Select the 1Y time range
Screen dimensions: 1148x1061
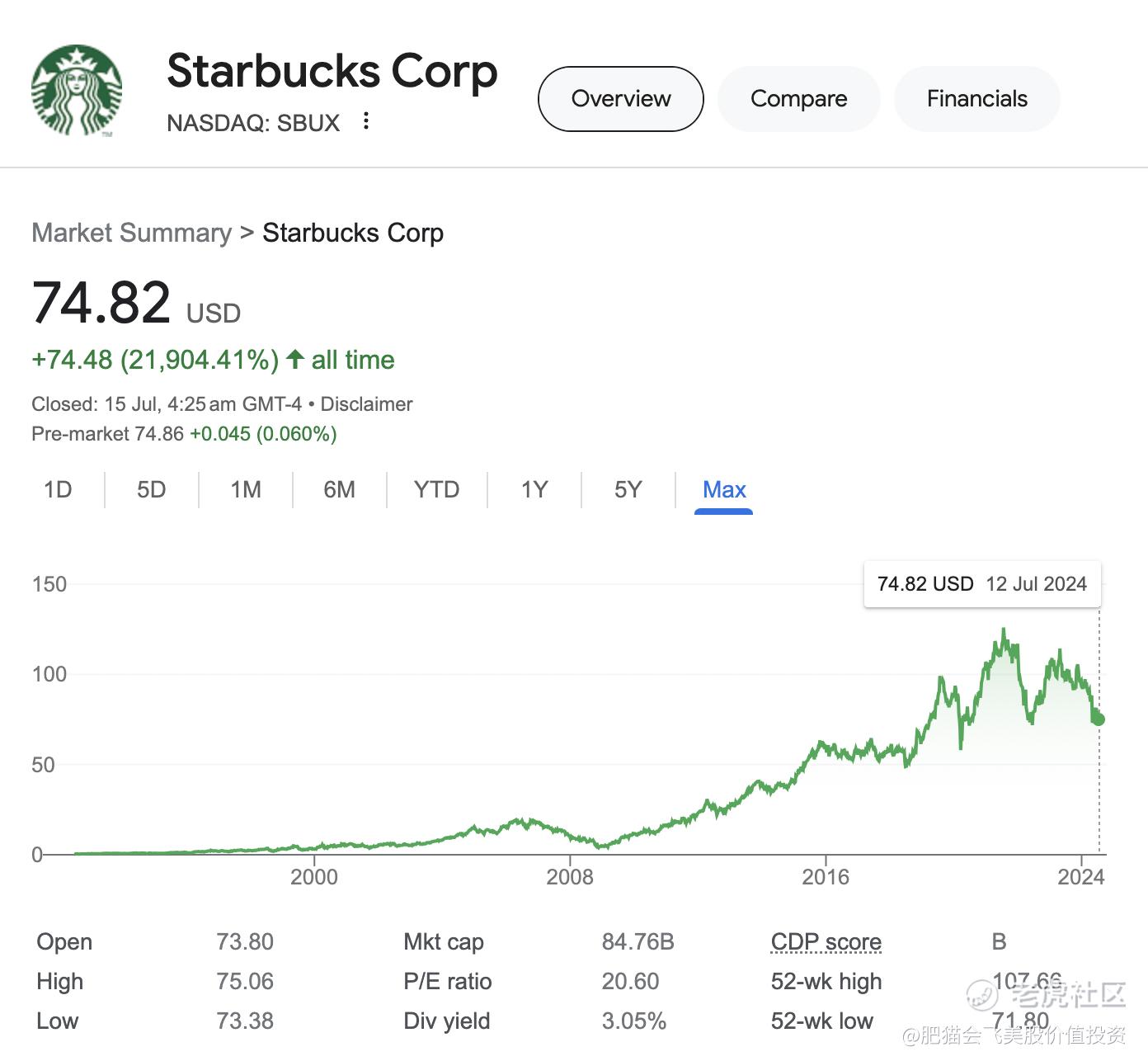(x=534, y=490)
